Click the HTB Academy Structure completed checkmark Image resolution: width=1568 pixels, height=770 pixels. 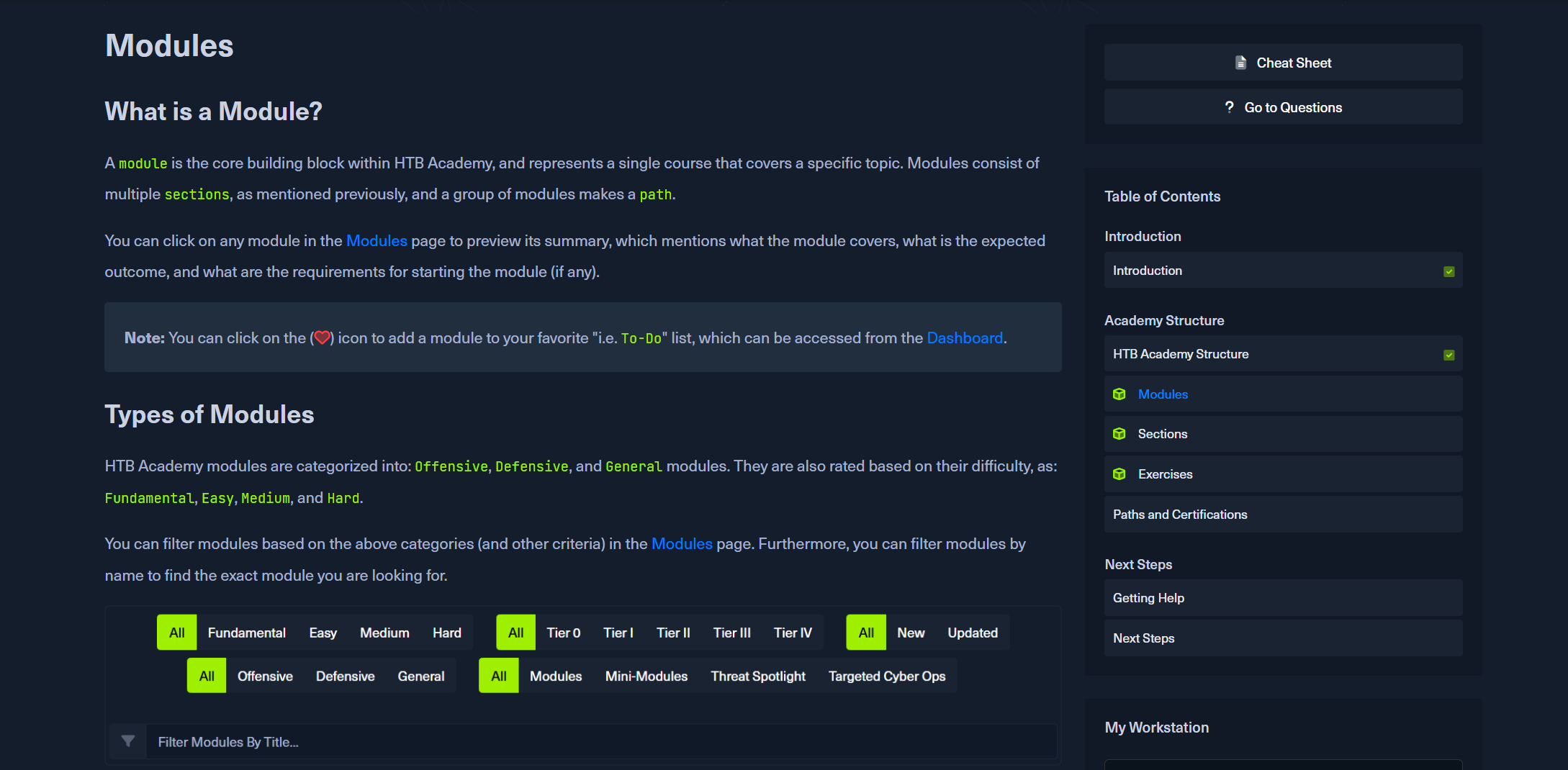pos(1448,355)
